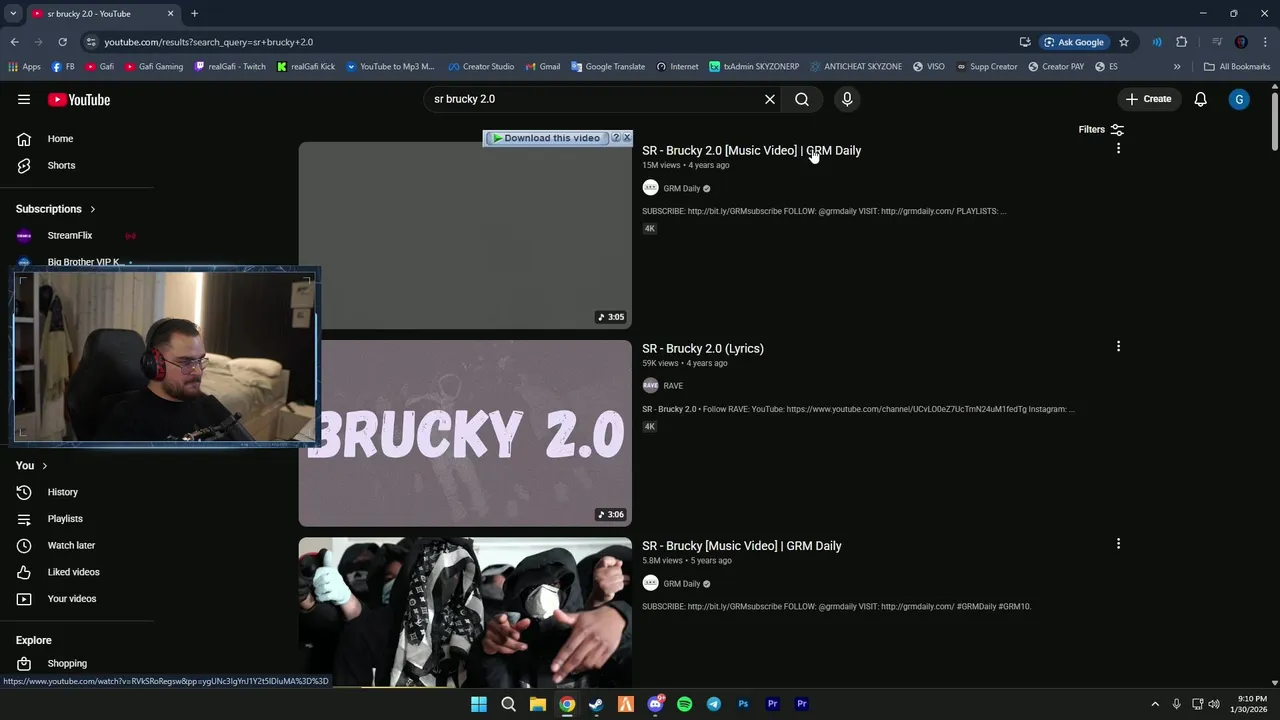This screenshot has height=720, width=1280.
Task: Close the sr brucky 2.0 YouTube tab
Action: click(170, 14)
